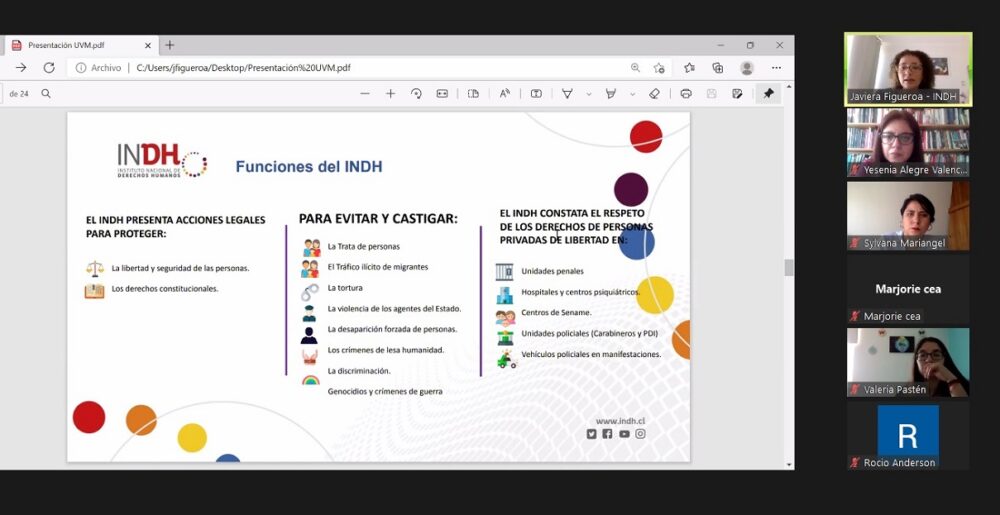Open the browser settings ellipsis menu

click(x=776, y=68)
